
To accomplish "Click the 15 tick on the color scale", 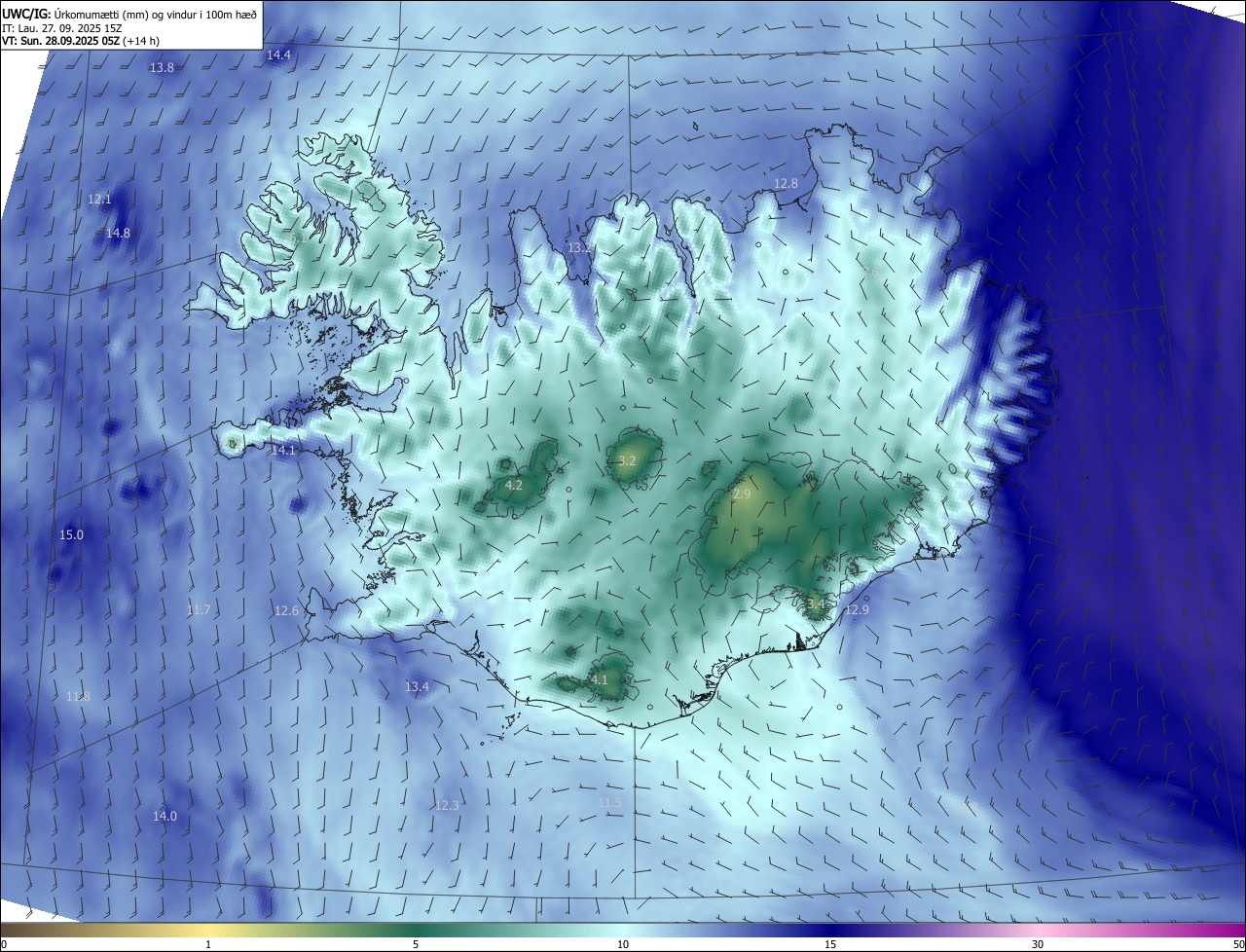I will click(830, 945).
